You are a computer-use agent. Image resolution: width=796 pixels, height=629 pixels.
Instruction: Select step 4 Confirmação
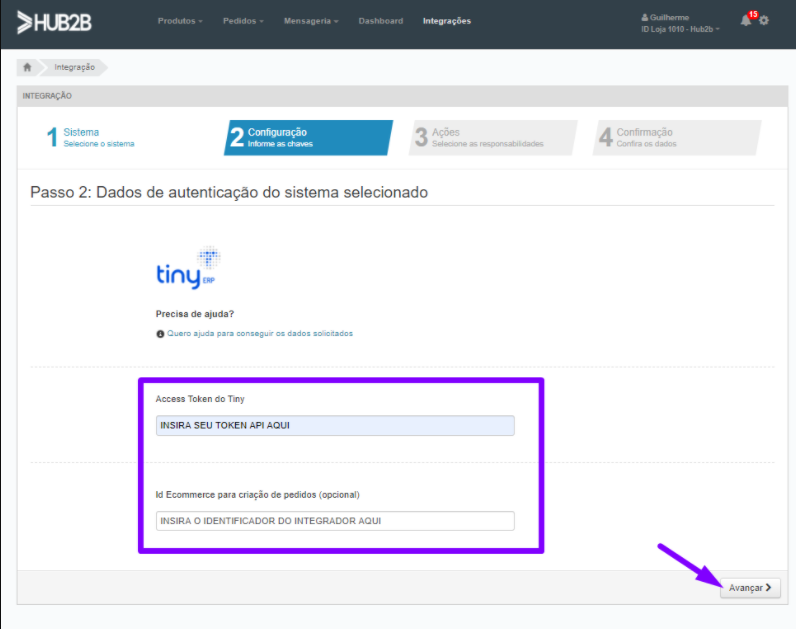click(x=677, y=138)
